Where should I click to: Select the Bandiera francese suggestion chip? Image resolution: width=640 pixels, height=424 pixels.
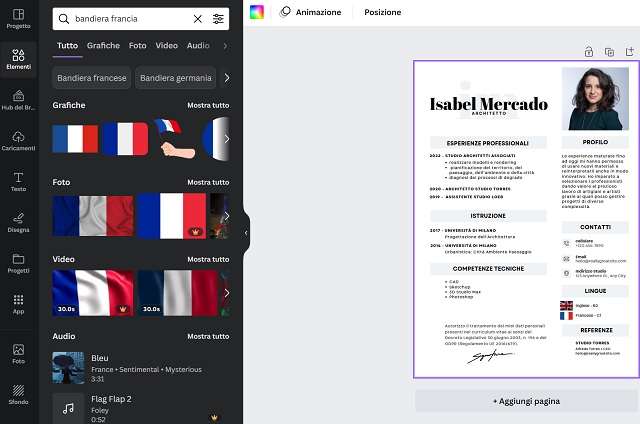click(x=91, y=78)
